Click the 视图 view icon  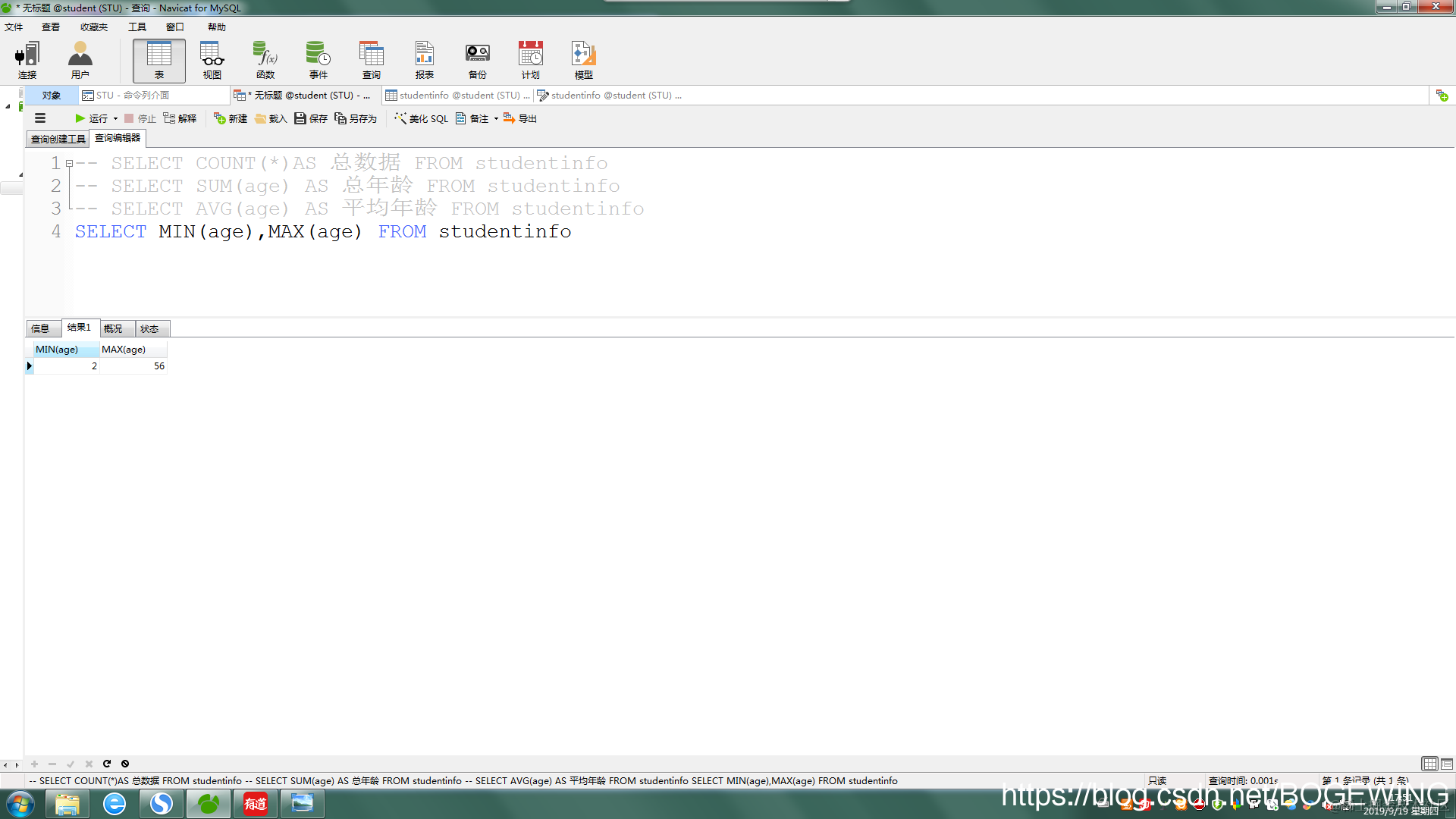tap(212, 61)
